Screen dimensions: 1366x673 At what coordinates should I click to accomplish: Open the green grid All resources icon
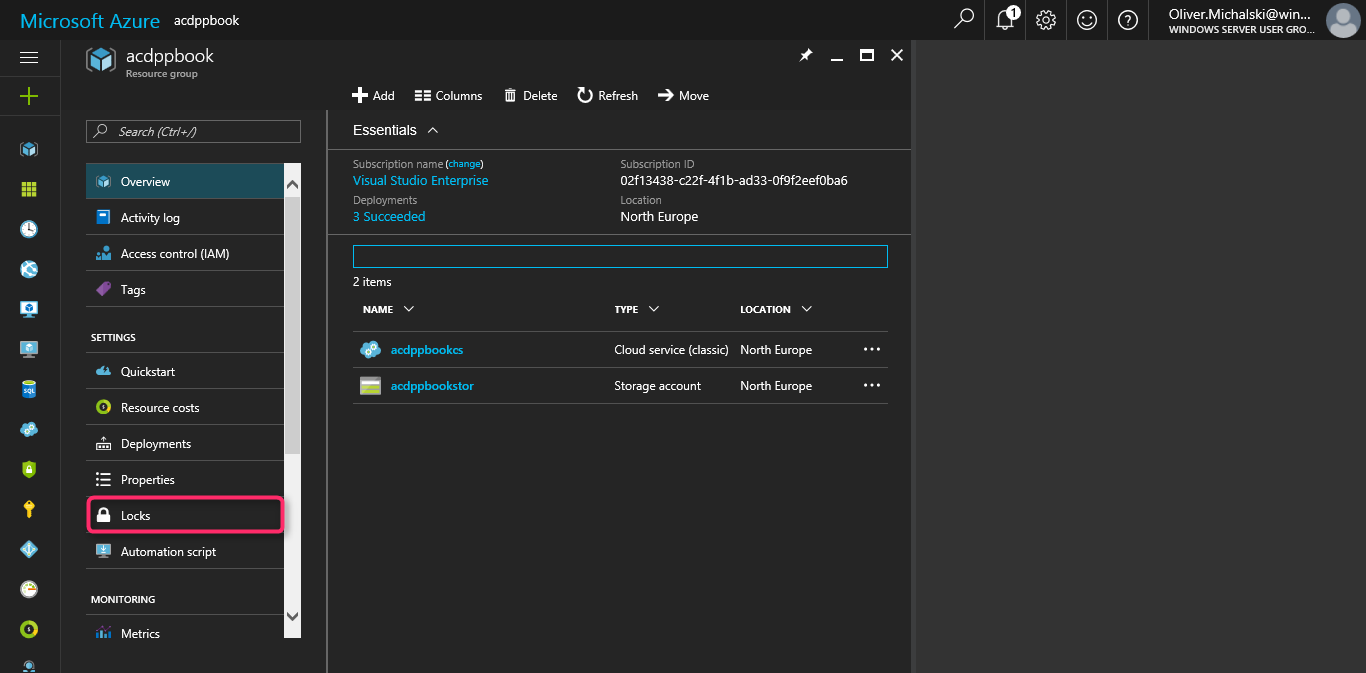[29, 189]
